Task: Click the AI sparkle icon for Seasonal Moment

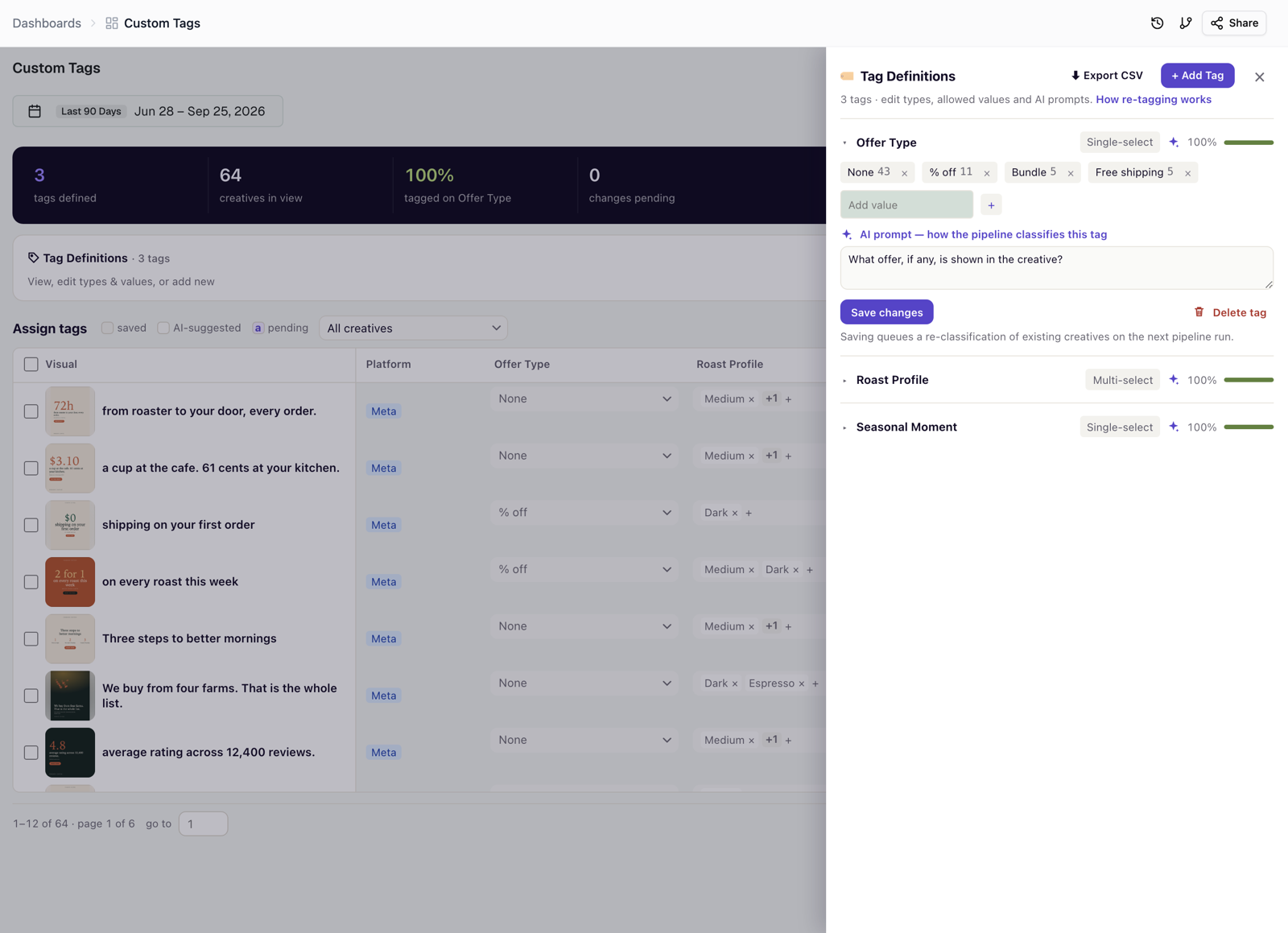Action: point(1174,427)
